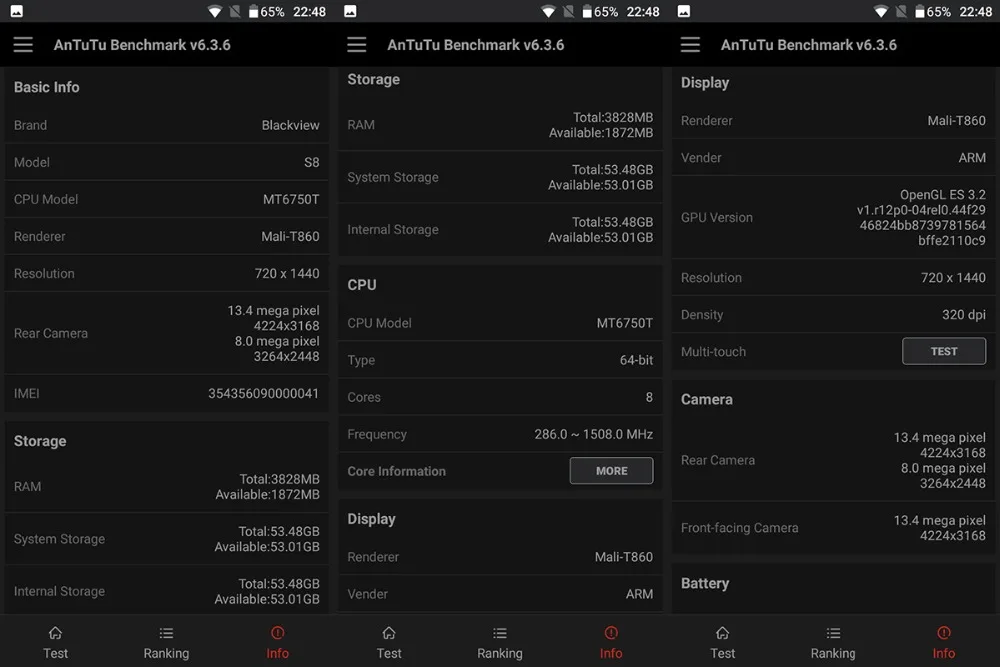
Task: Select Internal Storage row in left screenshot
Action: tap(166, 590)
